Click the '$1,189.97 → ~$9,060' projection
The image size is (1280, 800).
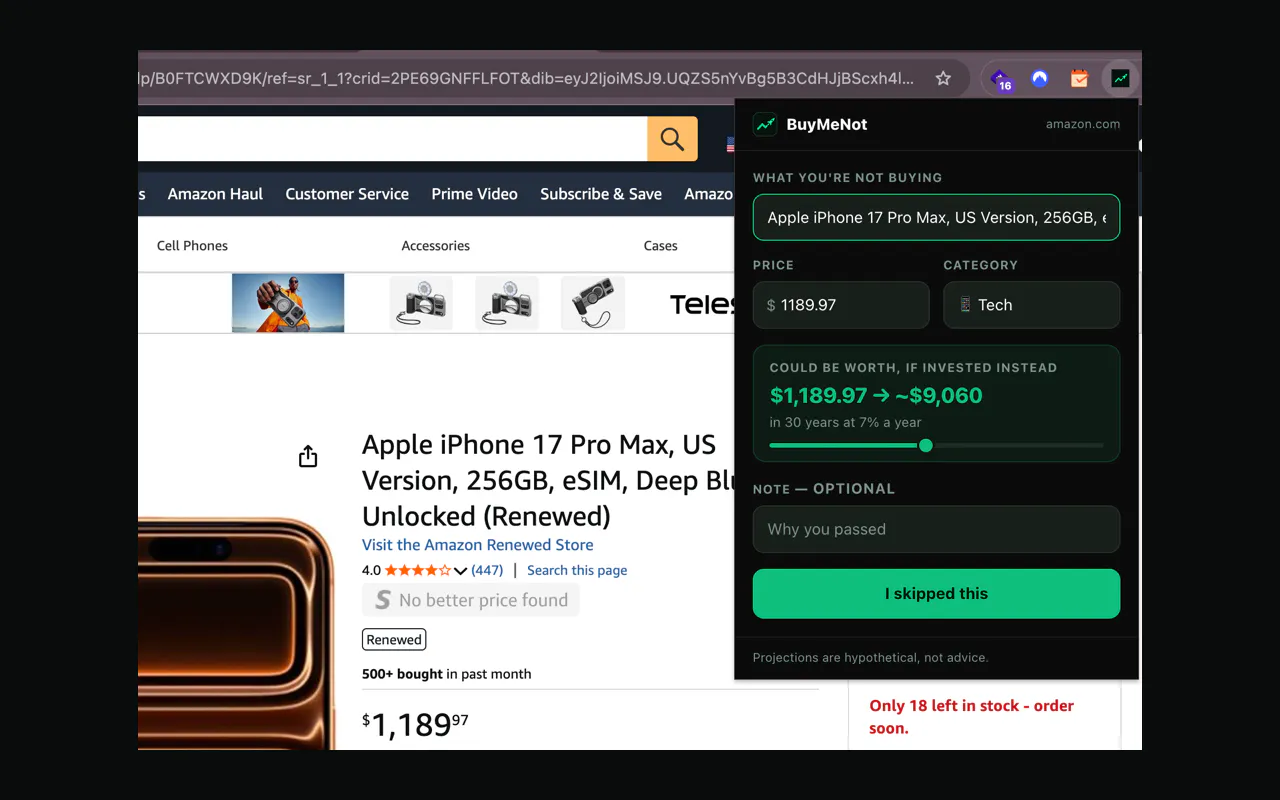[x=876, y=395]
